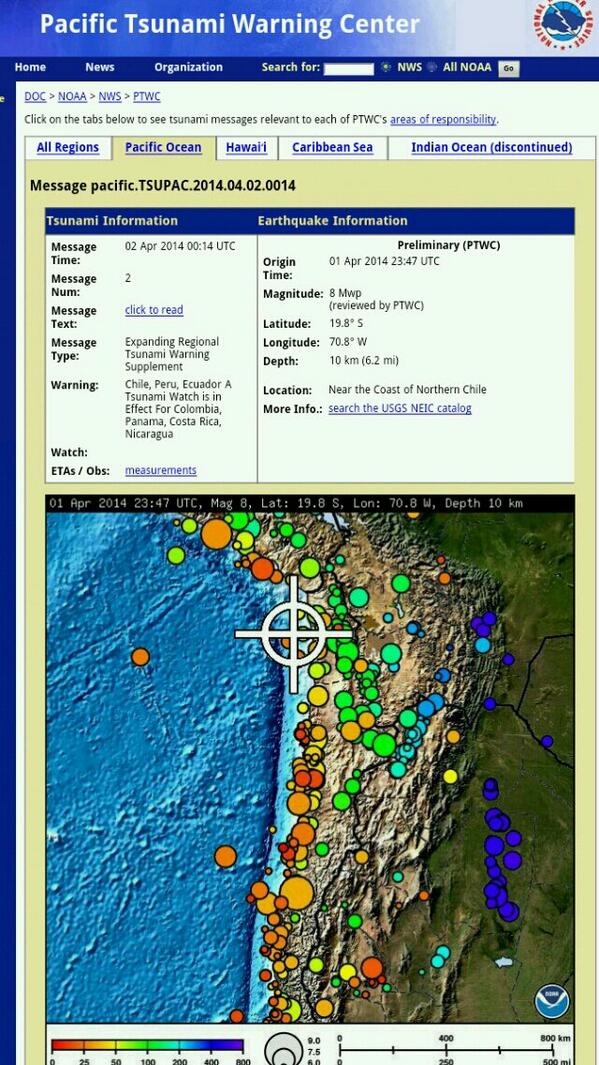Follow the NOAA breadcrumb link

[x=72, y=96]
